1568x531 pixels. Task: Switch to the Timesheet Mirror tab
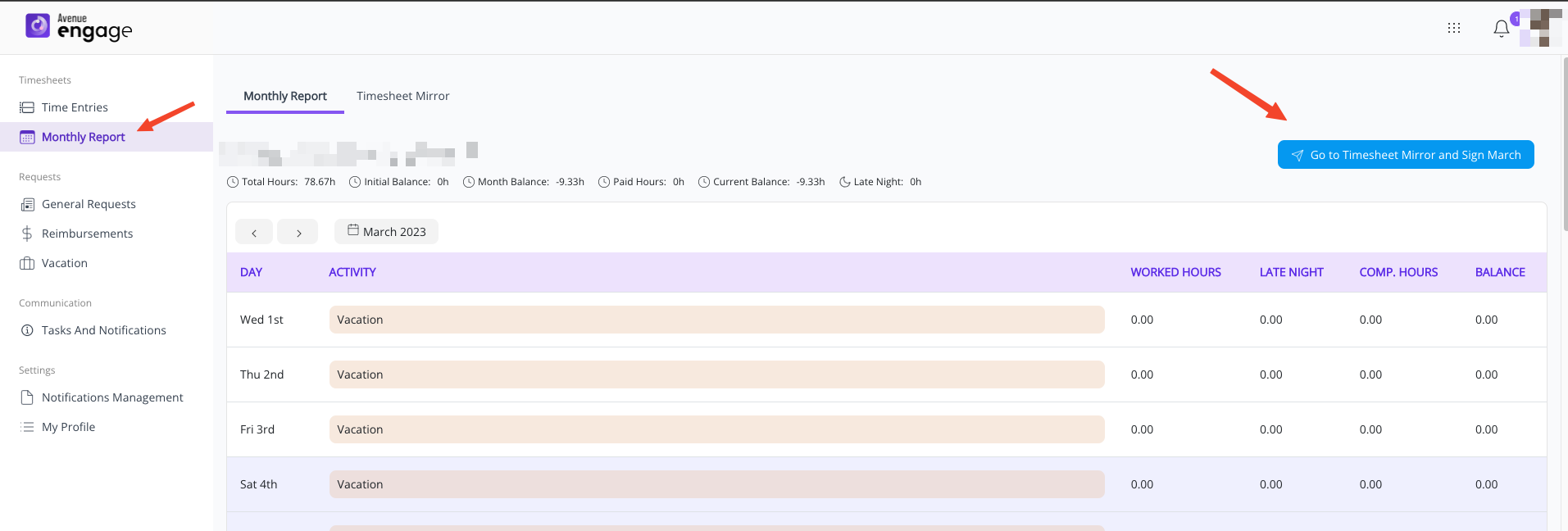click(x=403, y=96)
